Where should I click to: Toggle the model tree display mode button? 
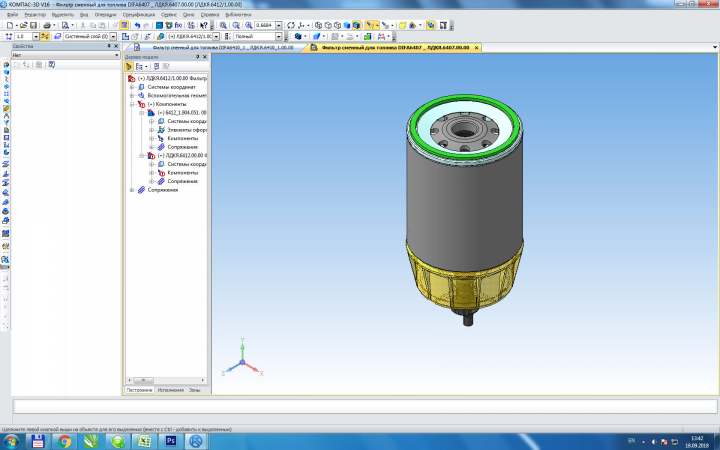(129, 67)
